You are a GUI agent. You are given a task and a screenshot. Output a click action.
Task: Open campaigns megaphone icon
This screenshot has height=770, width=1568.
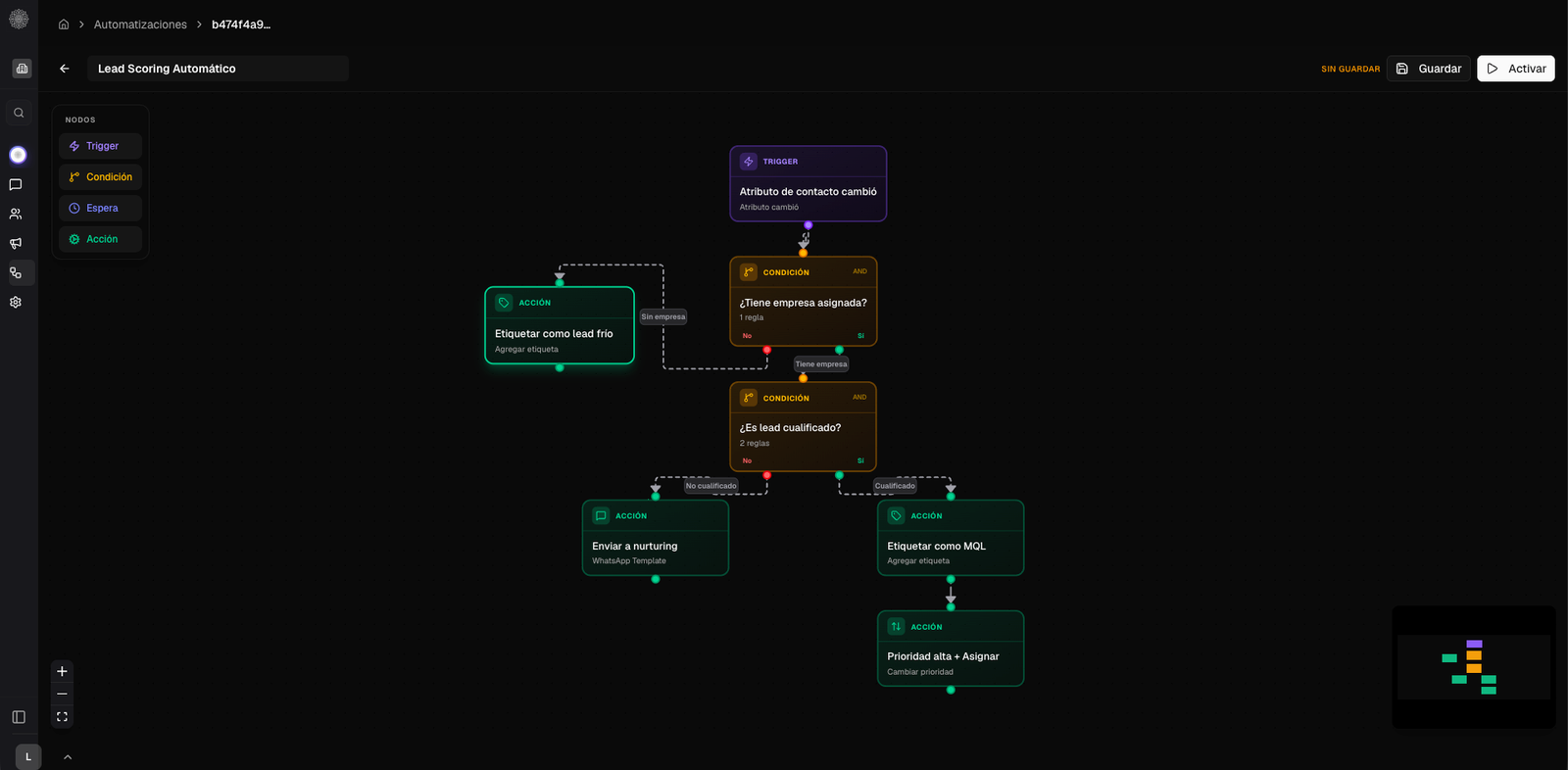[x=16, y=243]
